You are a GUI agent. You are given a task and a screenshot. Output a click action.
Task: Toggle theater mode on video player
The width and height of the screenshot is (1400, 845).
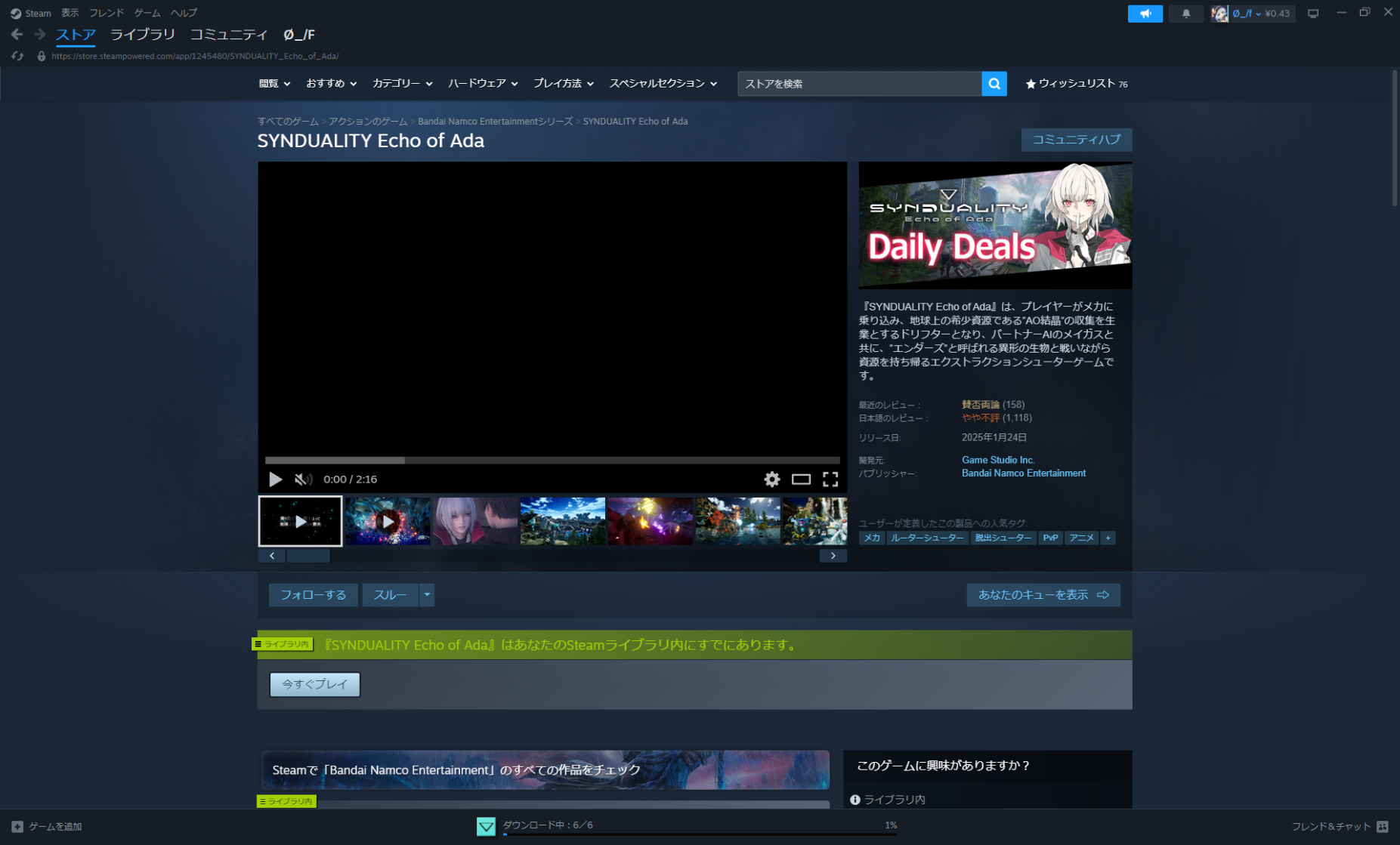pyautogui.click(x=801, y=480)
